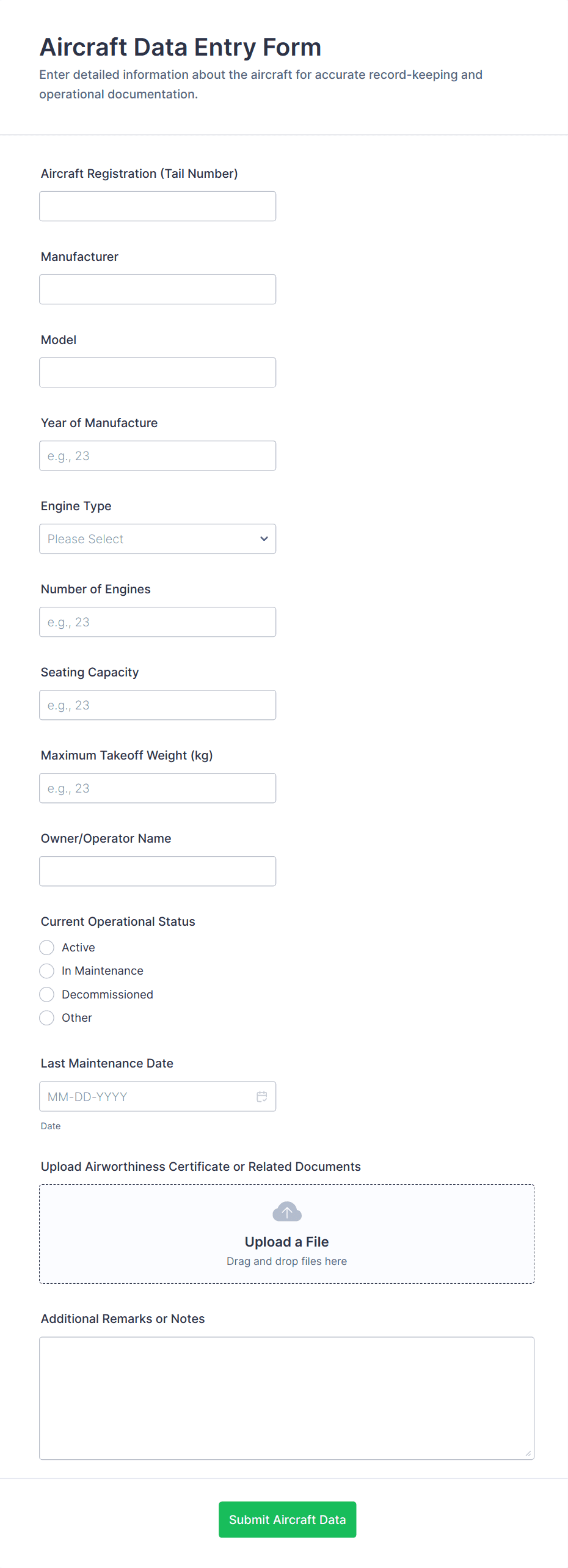Focus the Aircraft Registration tail number field
Screen dimensions: 568x1568
pyautogui.click(x=158, y=207)
